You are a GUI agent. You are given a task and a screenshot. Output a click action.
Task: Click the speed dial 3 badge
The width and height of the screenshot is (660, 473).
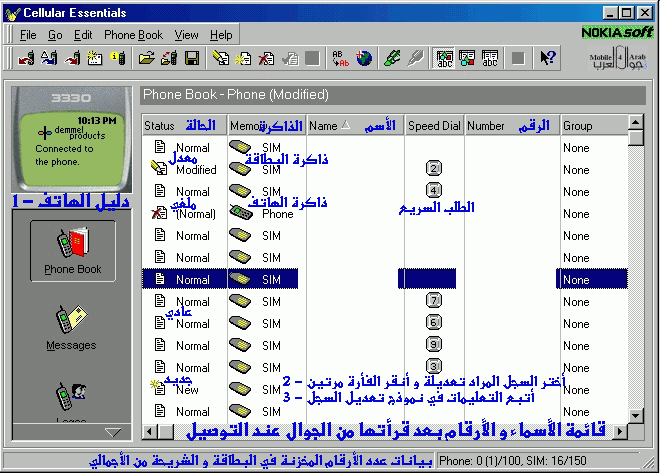point(434,366)
